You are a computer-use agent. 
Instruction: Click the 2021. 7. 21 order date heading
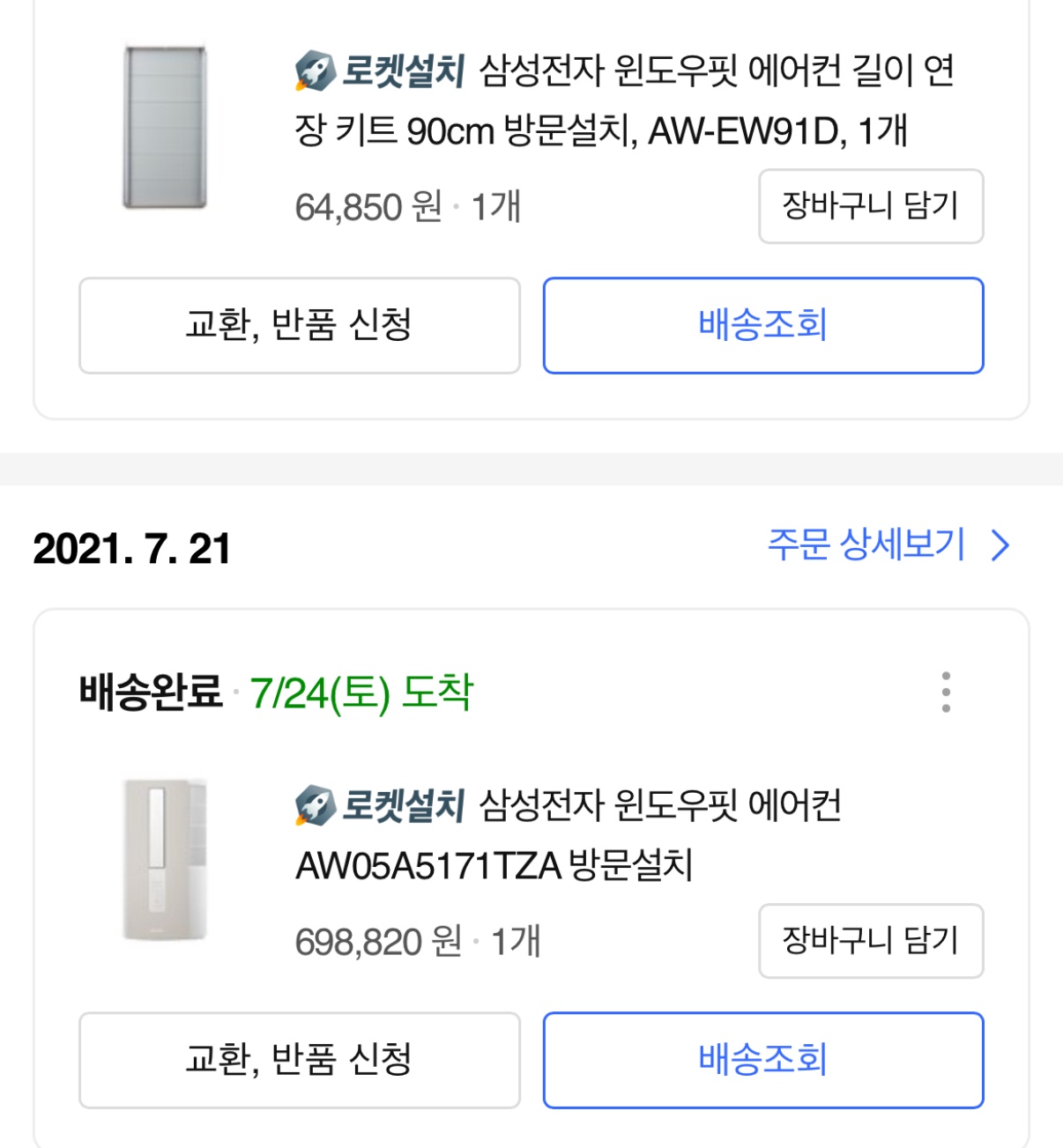(x=132, y=549)
